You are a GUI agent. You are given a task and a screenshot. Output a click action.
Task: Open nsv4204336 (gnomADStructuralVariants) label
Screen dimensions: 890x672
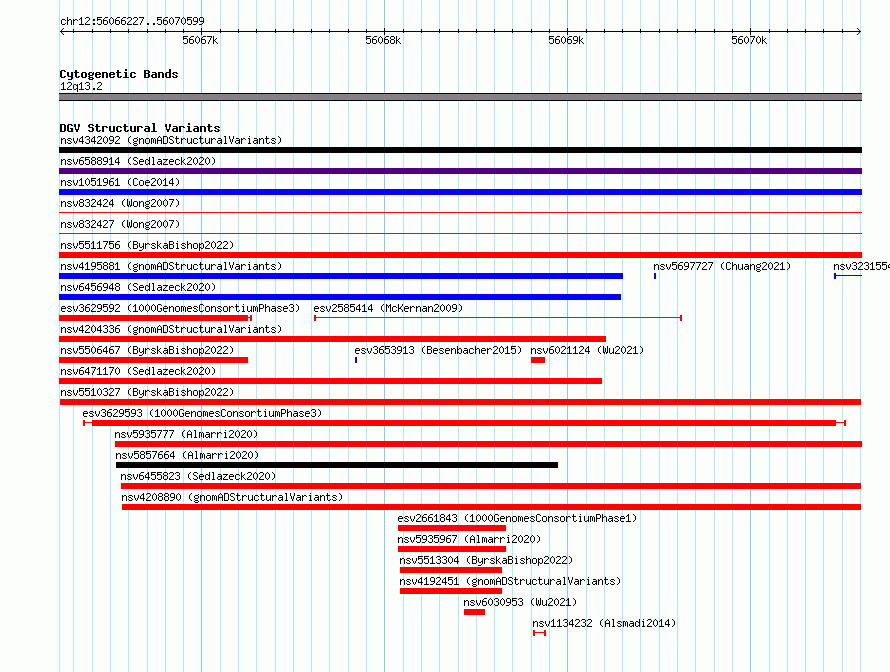point(171,329)
